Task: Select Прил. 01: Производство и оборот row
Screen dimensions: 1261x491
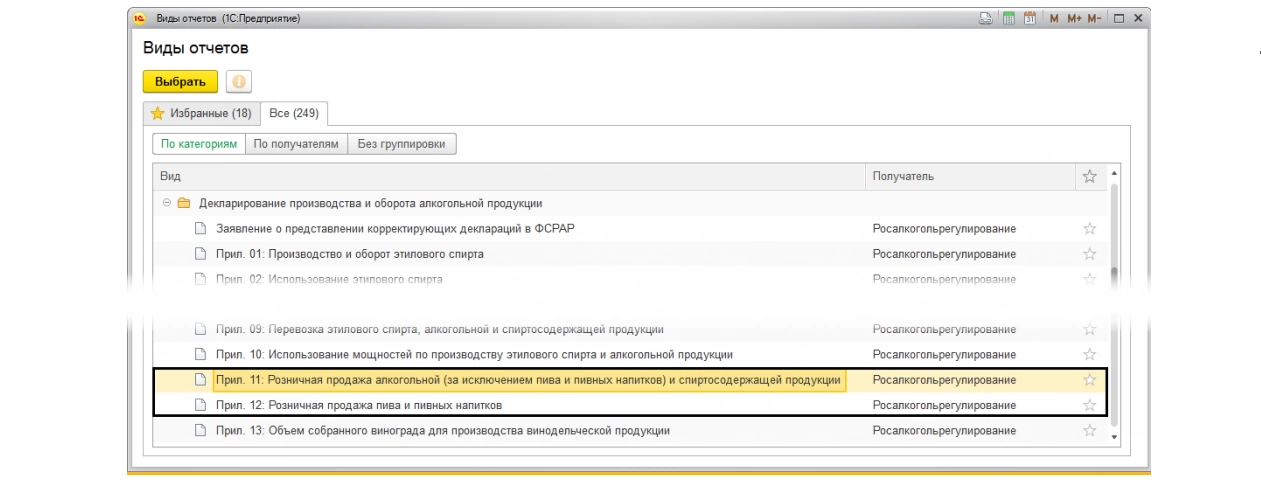Action: pos(630,254)
